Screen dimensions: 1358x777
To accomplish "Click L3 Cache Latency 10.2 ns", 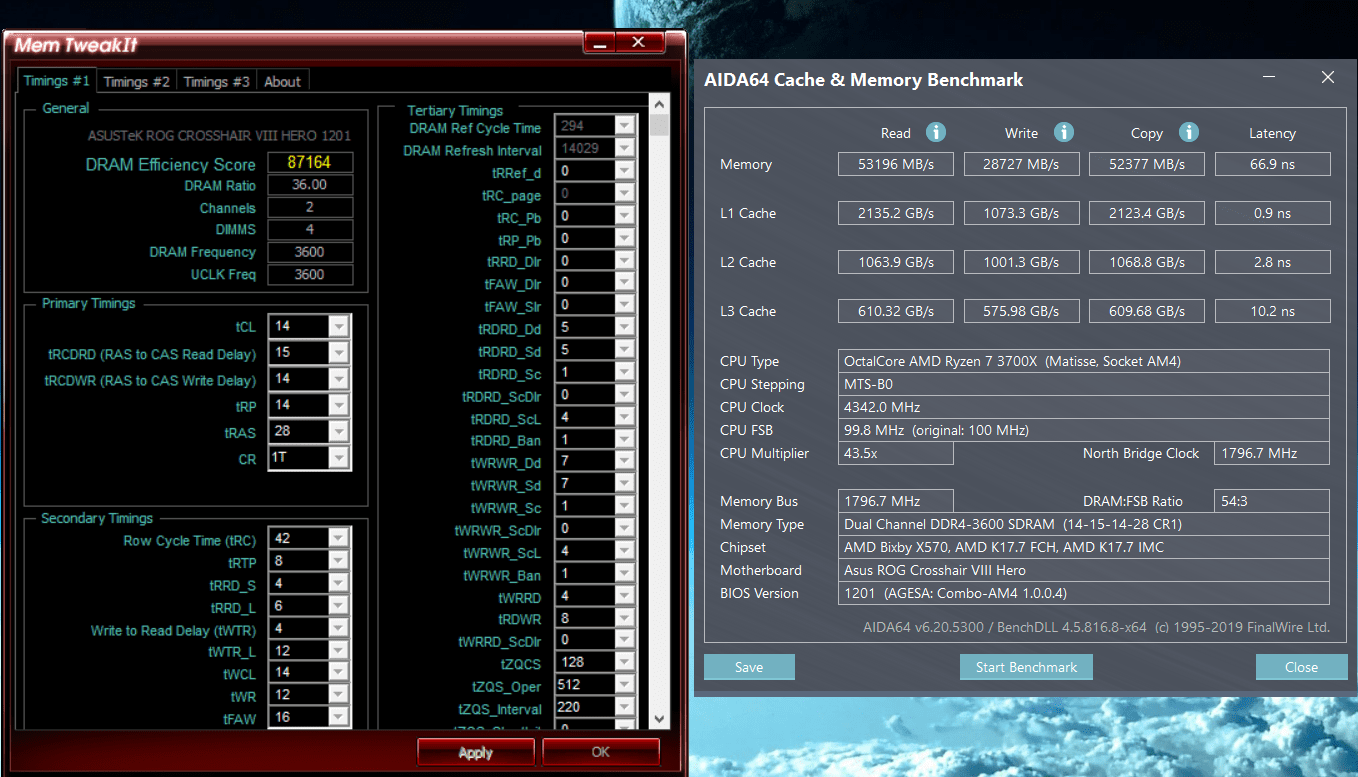I will click(1272, 311).
